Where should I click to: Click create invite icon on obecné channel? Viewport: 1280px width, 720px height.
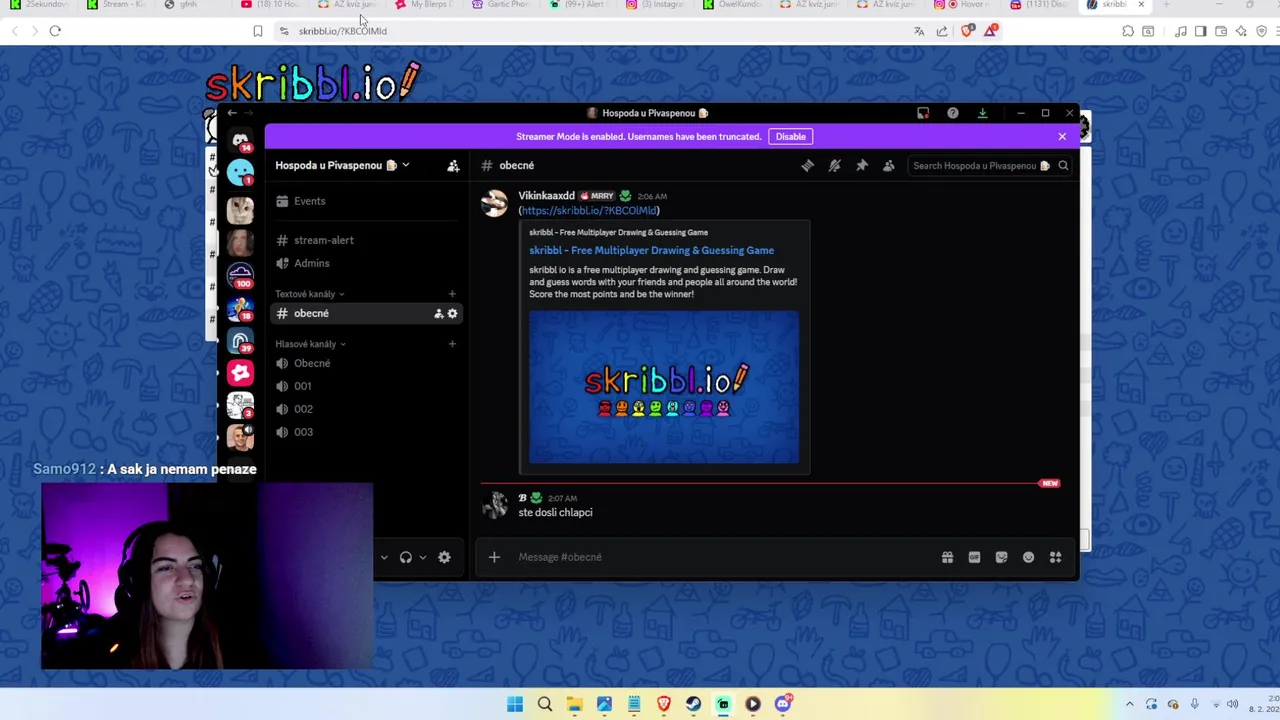pos(438,314)
